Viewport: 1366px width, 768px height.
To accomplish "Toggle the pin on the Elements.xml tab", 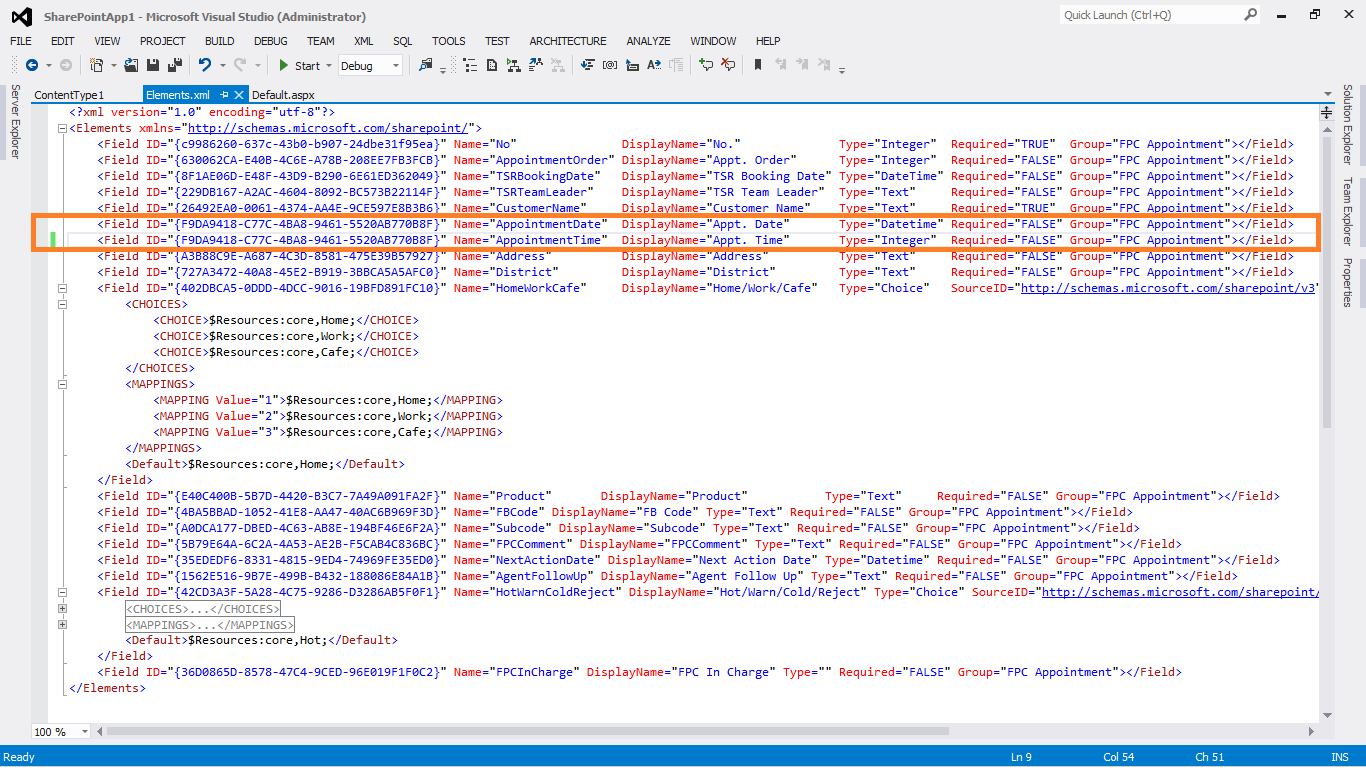I will 224,94.
